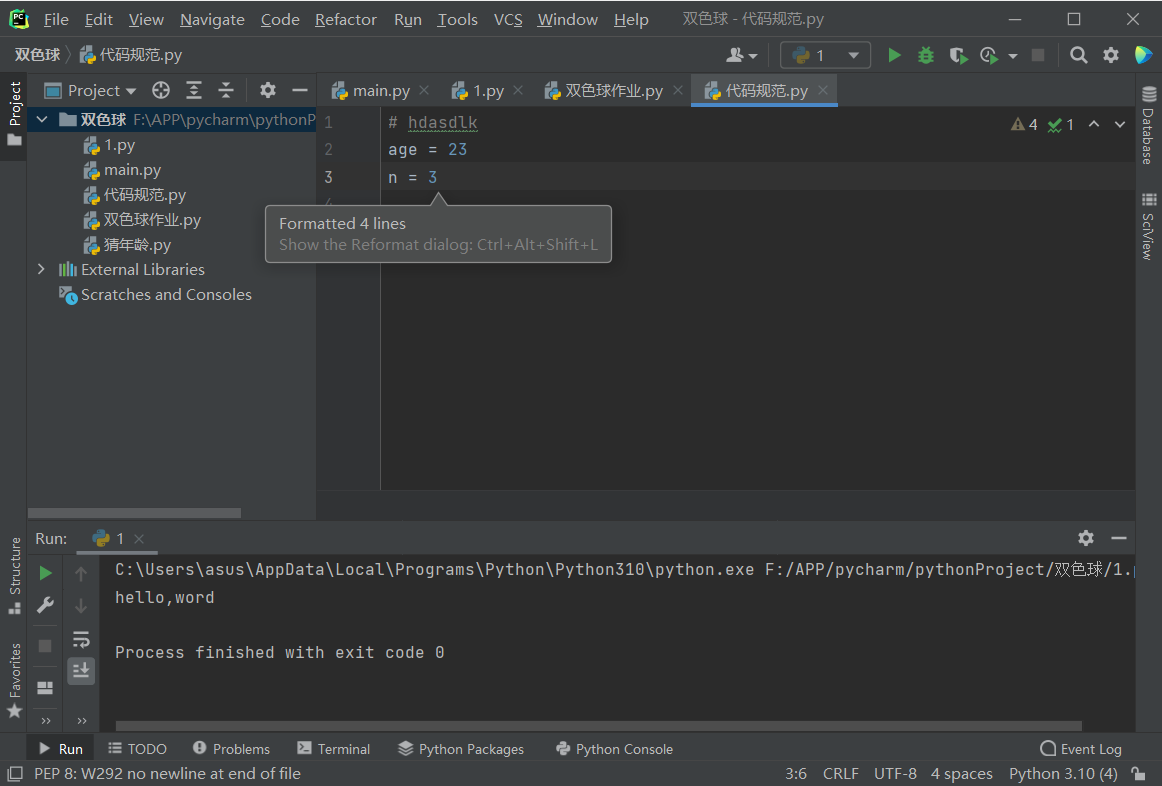Close the Run tab named 1
Image resolution: width=1162 pixels, height=786 pixels.
click(x=139, y=539)
